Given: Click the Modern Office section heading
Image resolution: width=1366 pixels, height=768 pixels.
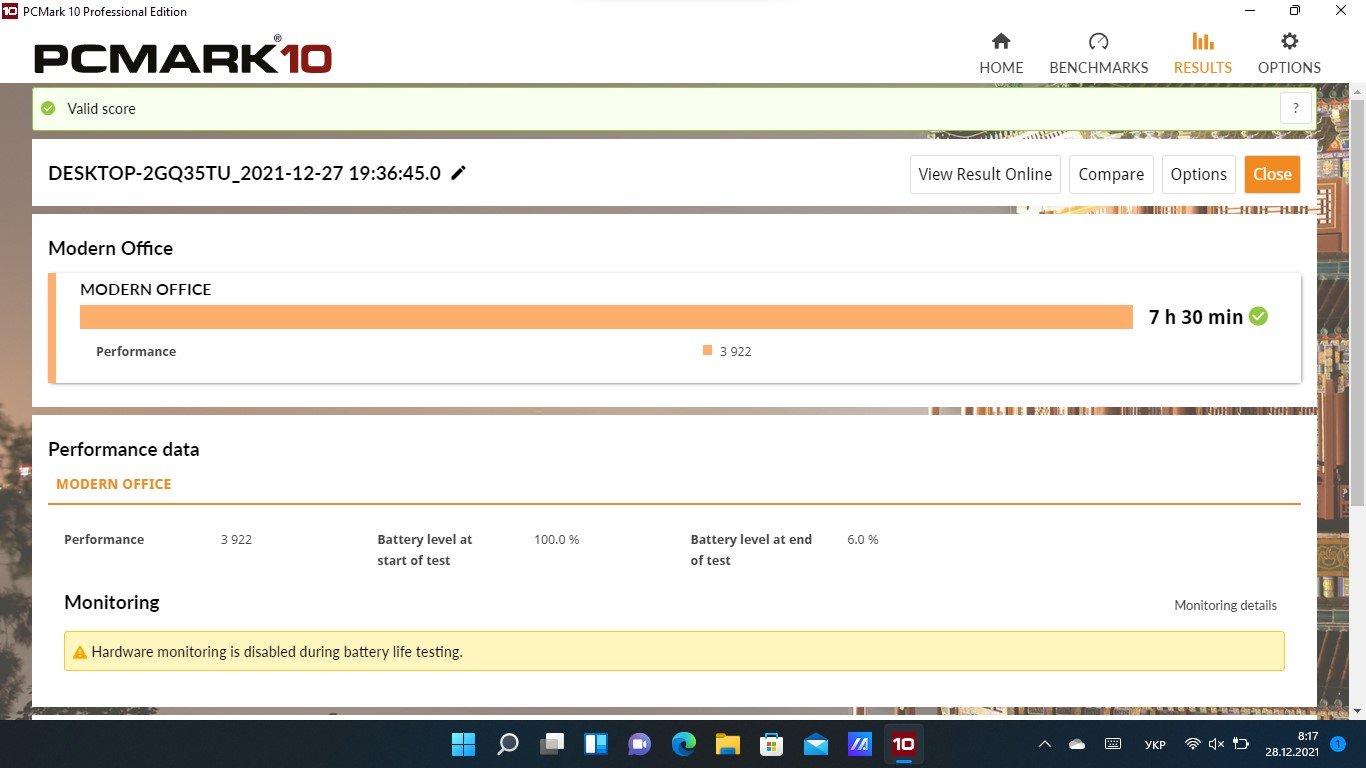Looking at the screenshot, I should [x=110, y=248].
